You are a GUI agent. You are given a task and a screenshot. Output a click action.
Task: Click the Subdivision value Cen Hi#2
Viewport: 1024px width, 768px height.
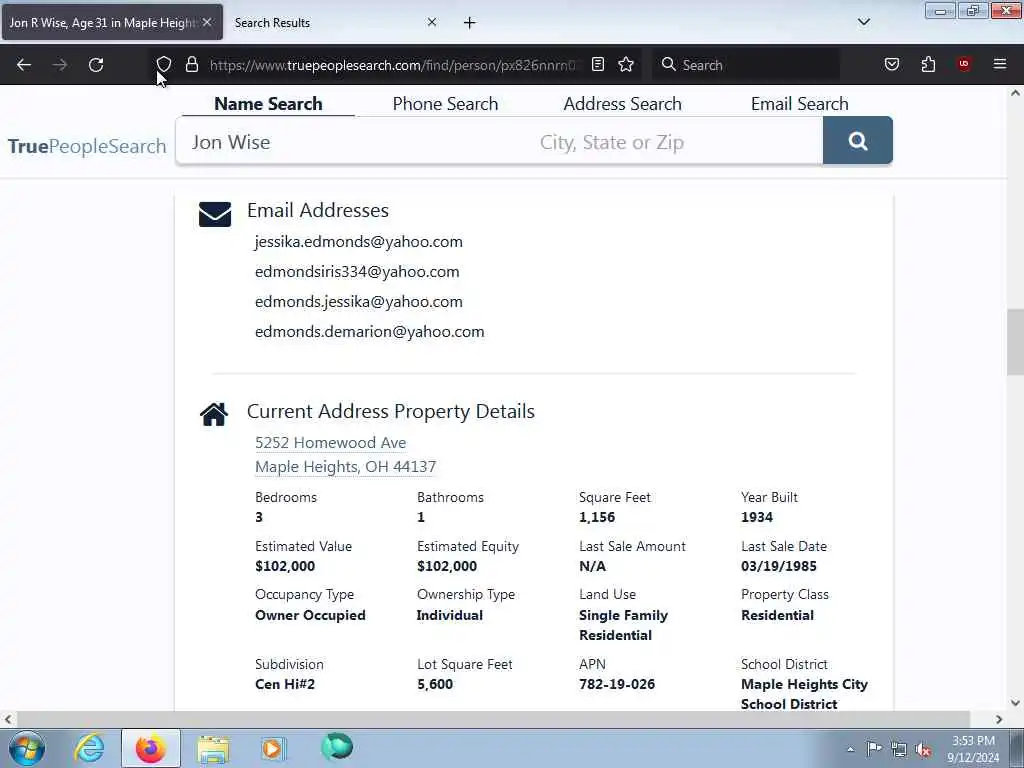pyautogui.click(x=285, y=684)
